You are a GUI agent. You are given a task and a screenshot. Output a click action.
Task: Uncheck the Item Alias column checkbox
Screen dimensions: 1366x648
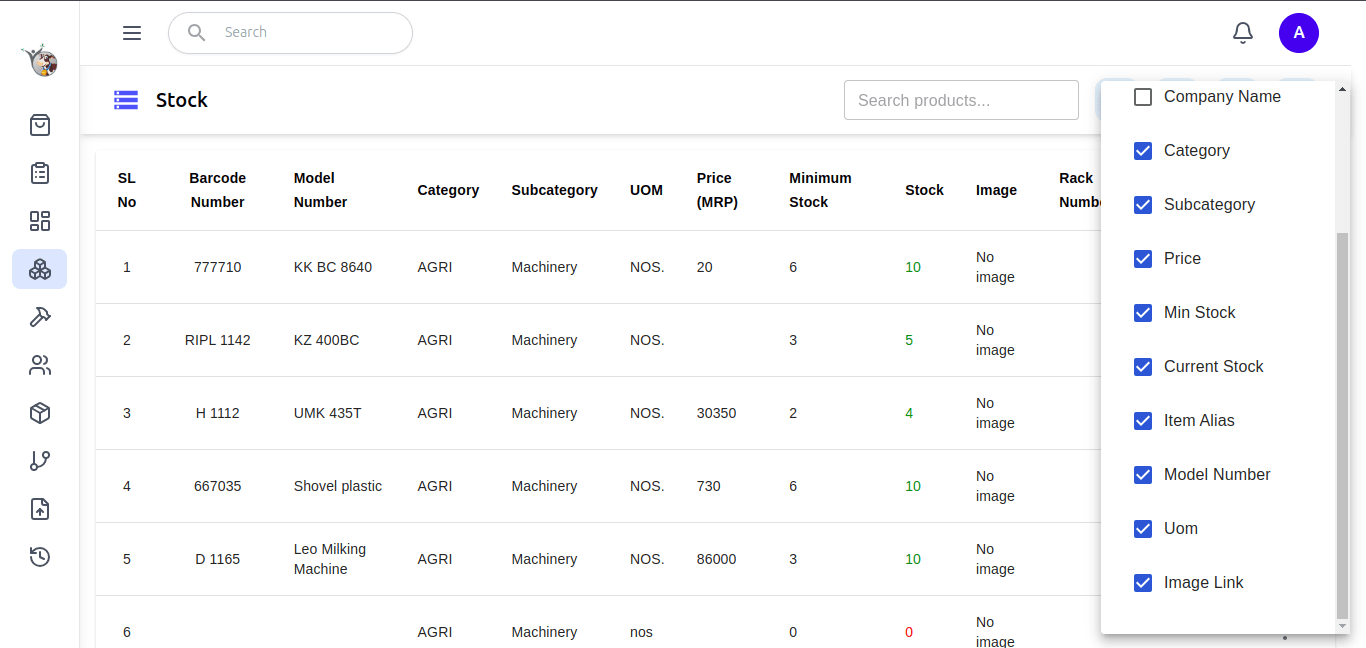click(1143, 421)
